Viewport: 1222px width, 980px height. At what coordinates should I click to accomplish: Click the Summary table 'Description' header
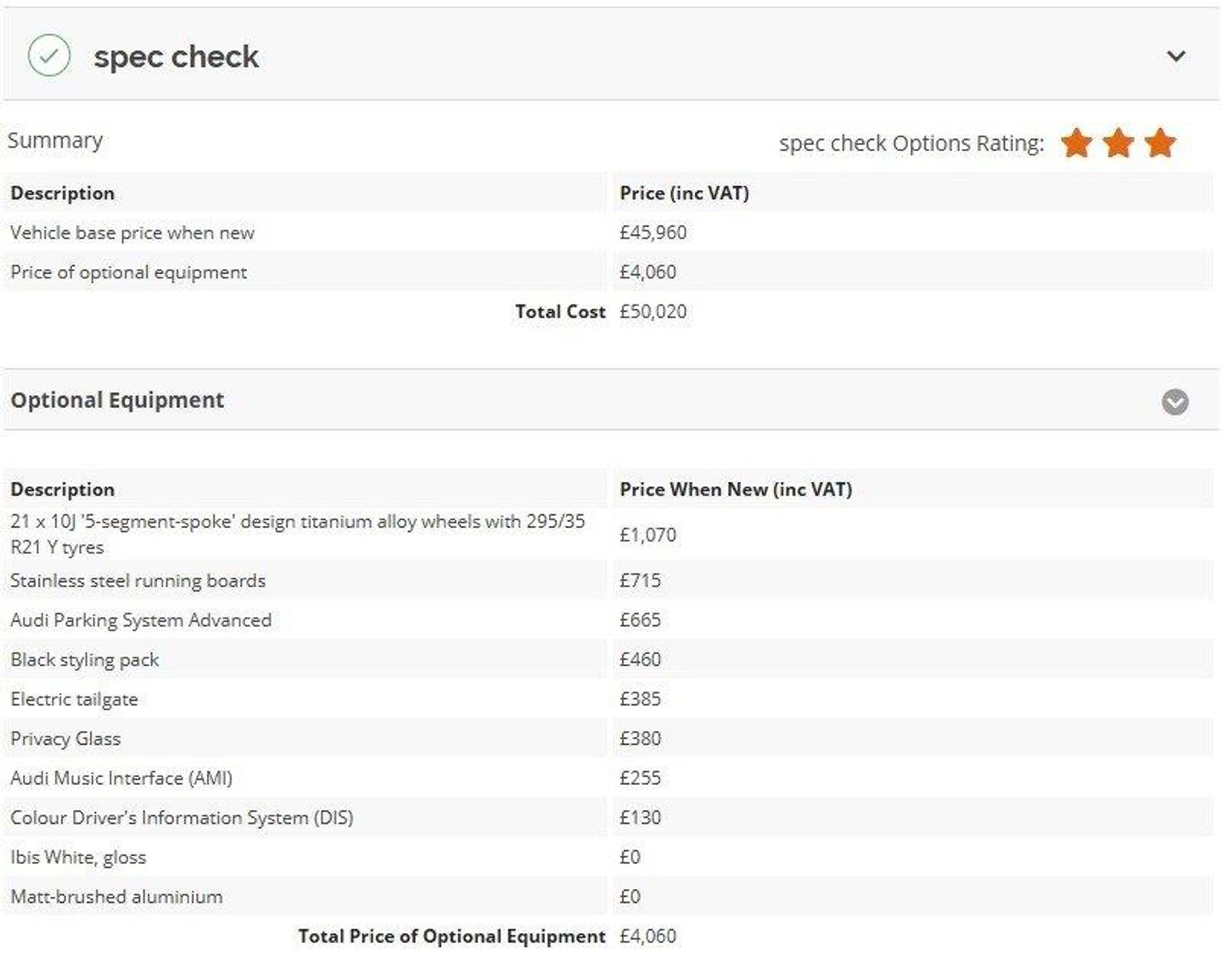[63, 193]
